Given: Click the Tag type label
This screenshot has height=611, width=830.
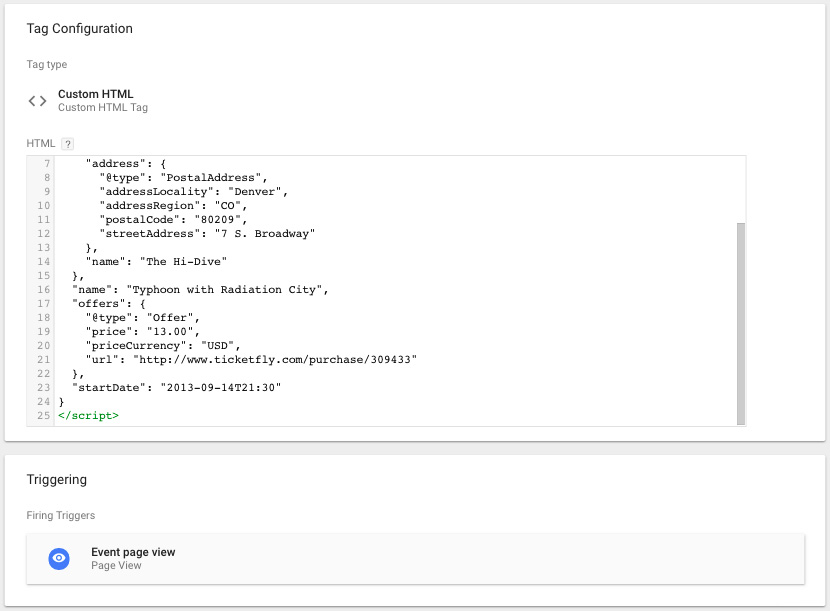Looking at the screenshot, I should click(46, 64).
